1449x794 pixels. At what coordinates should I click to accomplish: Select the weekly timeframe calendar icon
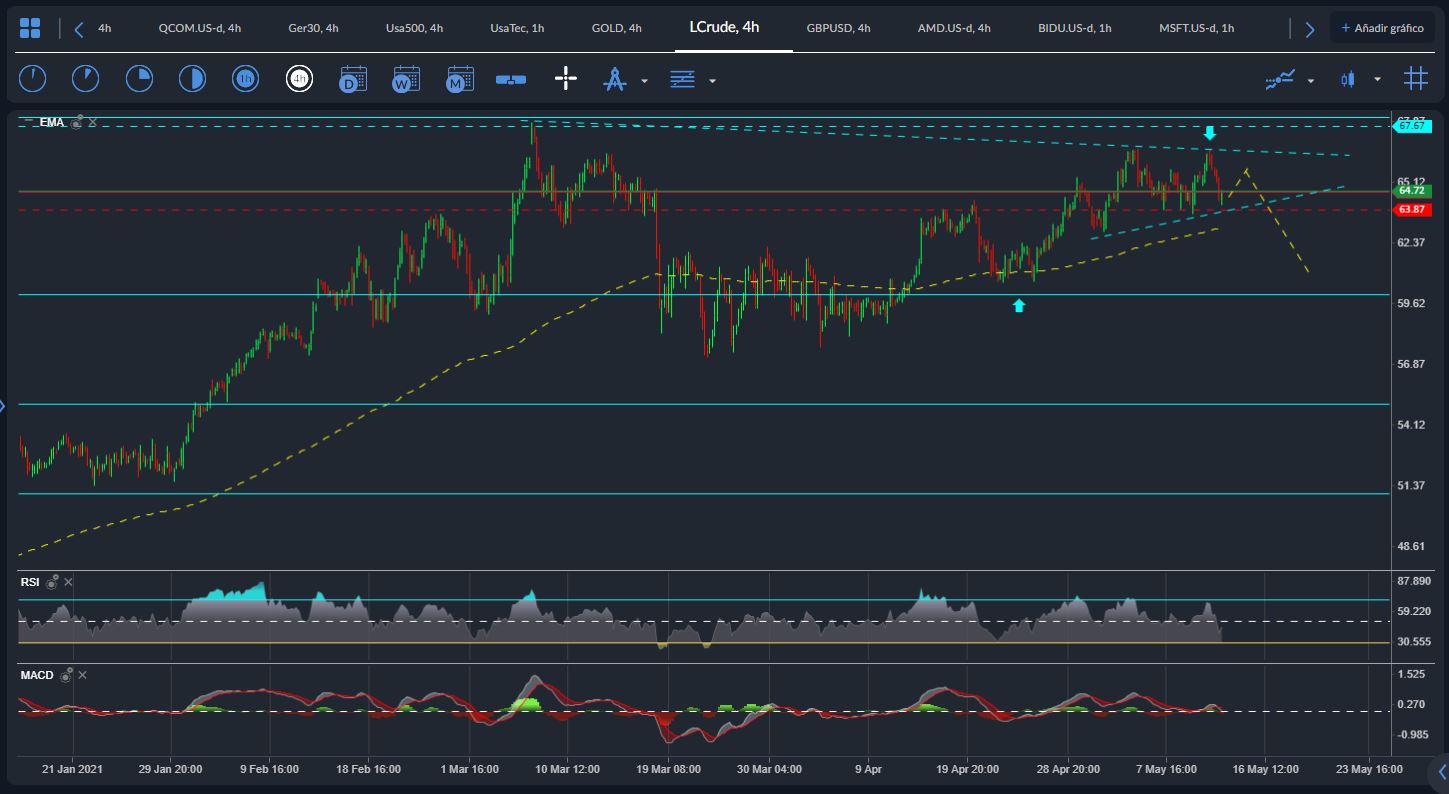point(406,79)
